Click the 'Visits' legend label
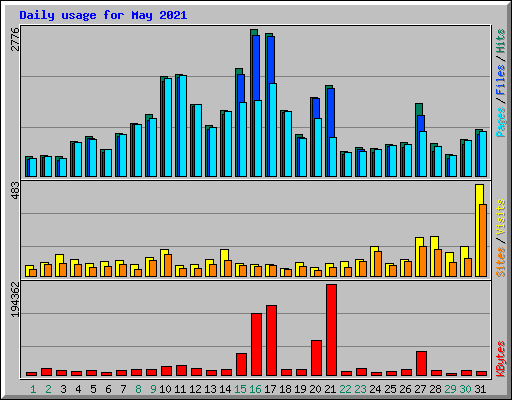The image size is (512, 400). (x=500, y=217)
